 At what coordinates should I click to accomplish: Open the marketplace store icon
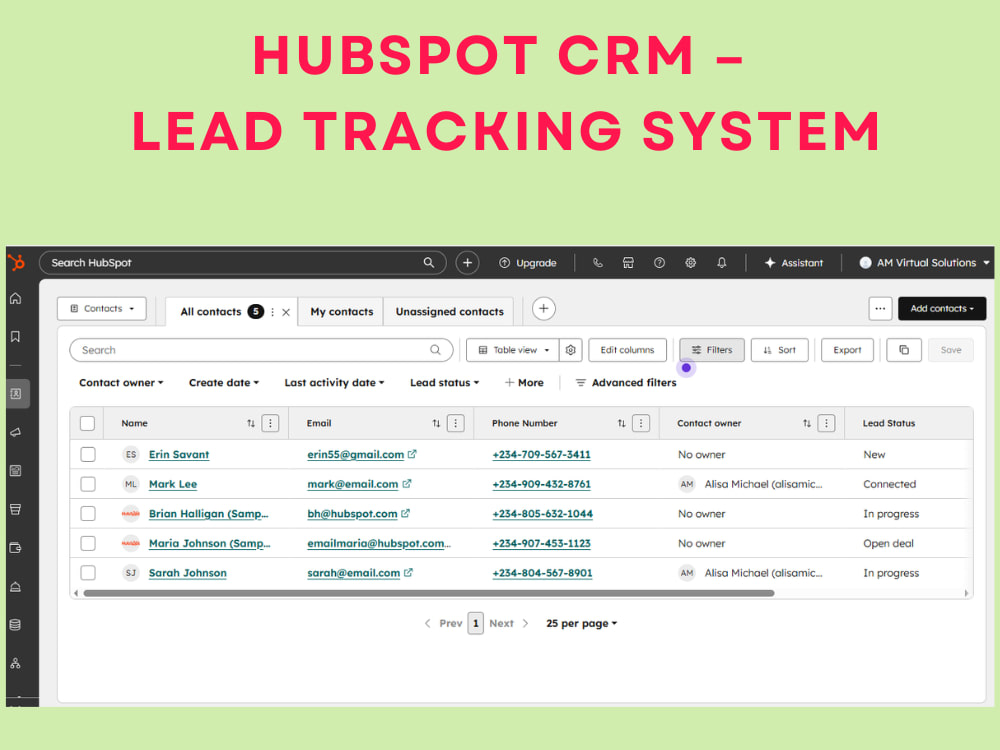tap(628, 263)
